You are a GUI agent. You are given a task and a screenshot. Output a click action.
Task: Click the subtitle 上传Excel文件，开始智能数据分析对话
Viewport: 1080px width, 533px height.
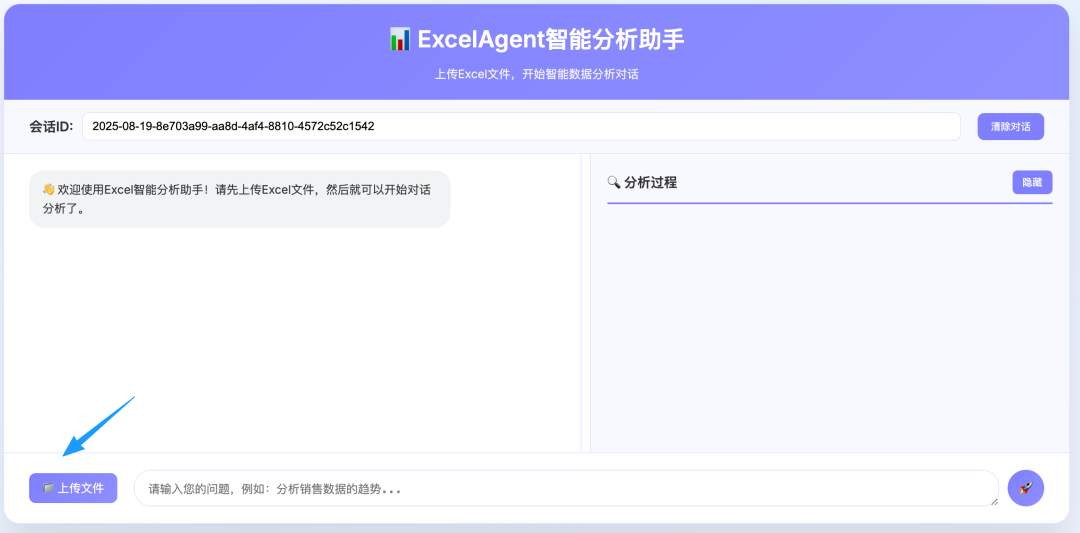(x=537, y=74)
